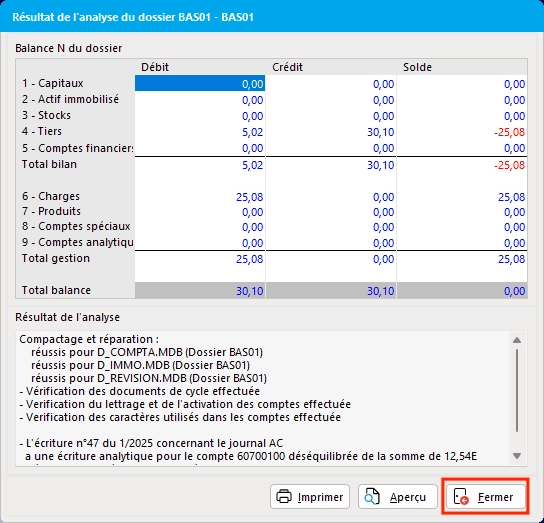544x523 pixels.
Task: Click the magnifier document icon on Aperçu
Action: click(372, 497)
